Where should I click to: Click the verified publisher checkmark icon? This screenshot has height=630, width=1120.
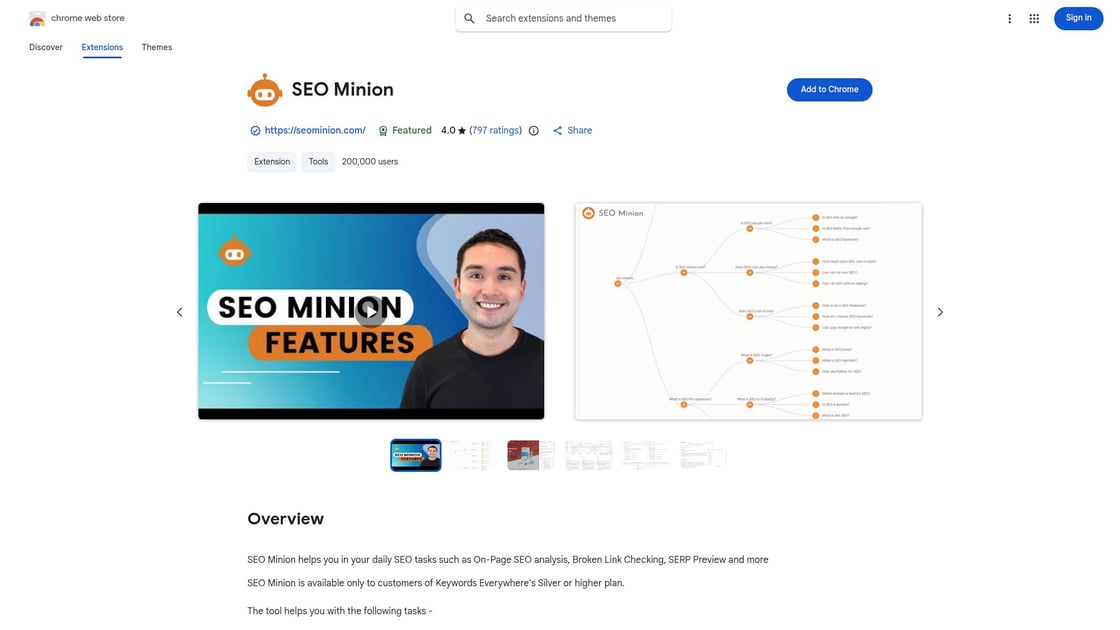[x=255, y=131]
